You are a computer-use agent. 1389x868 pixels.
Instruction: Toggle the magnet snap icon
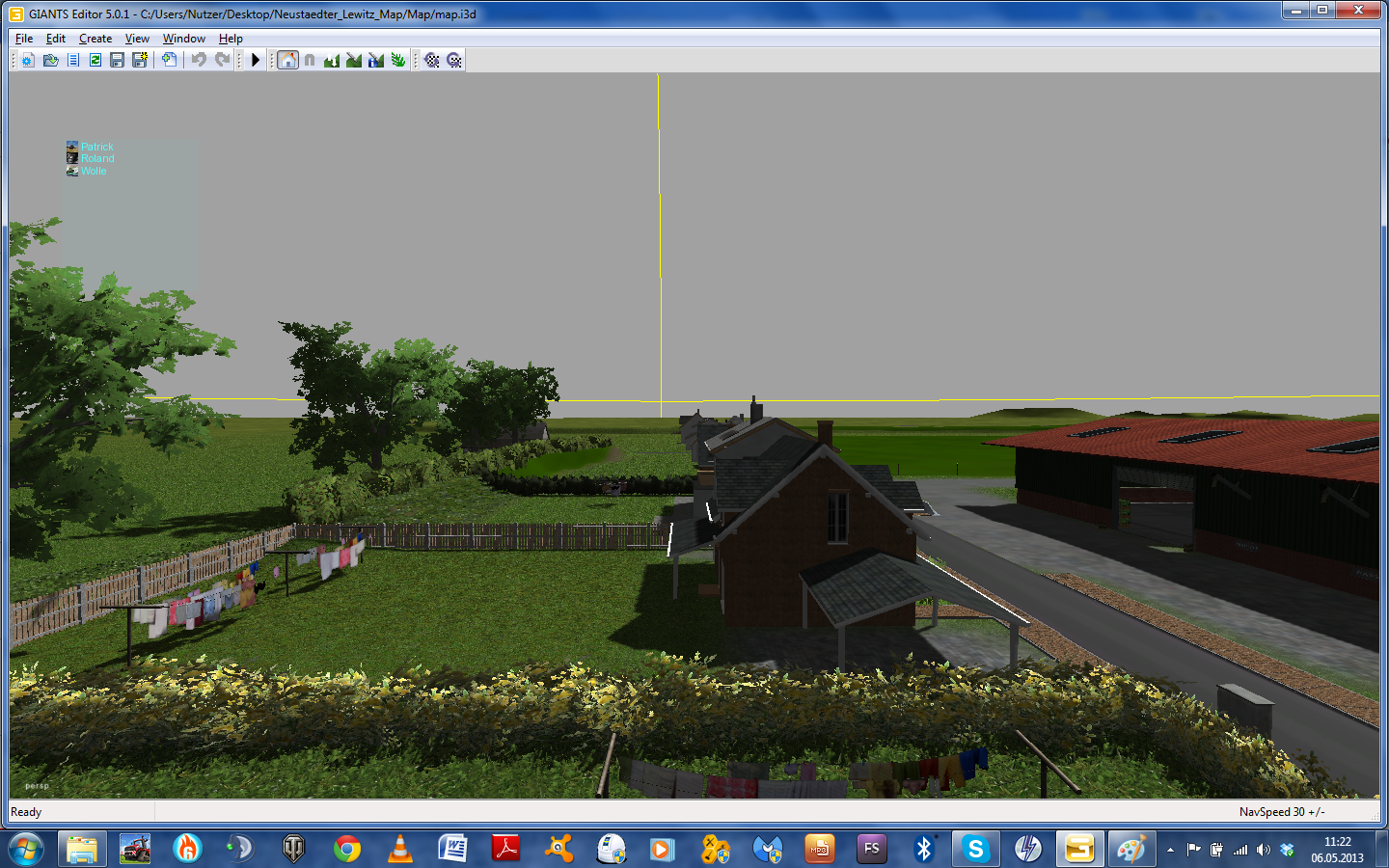coord(310,60)
